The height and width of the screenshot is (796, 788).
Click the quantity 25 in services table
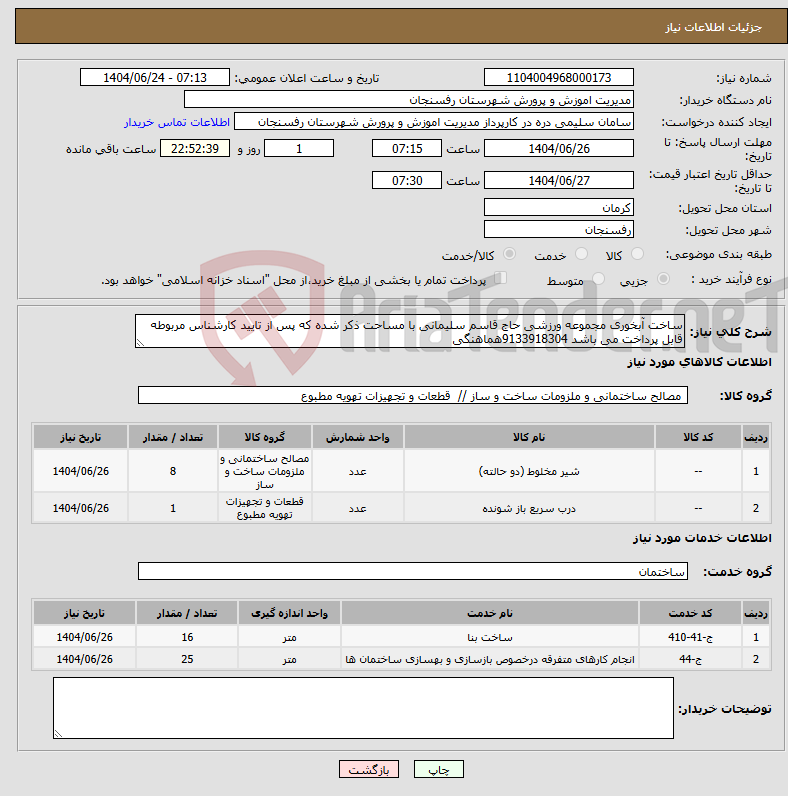pos(187,659)
